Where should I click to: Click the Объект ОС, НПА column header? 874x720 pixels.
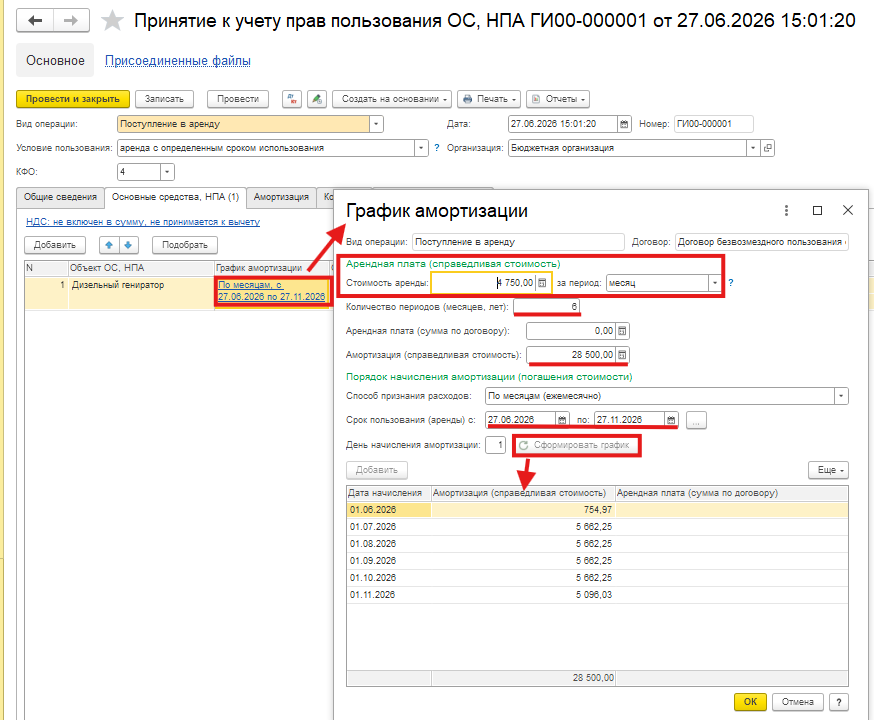pyautogui.click(x=141, y=268)
